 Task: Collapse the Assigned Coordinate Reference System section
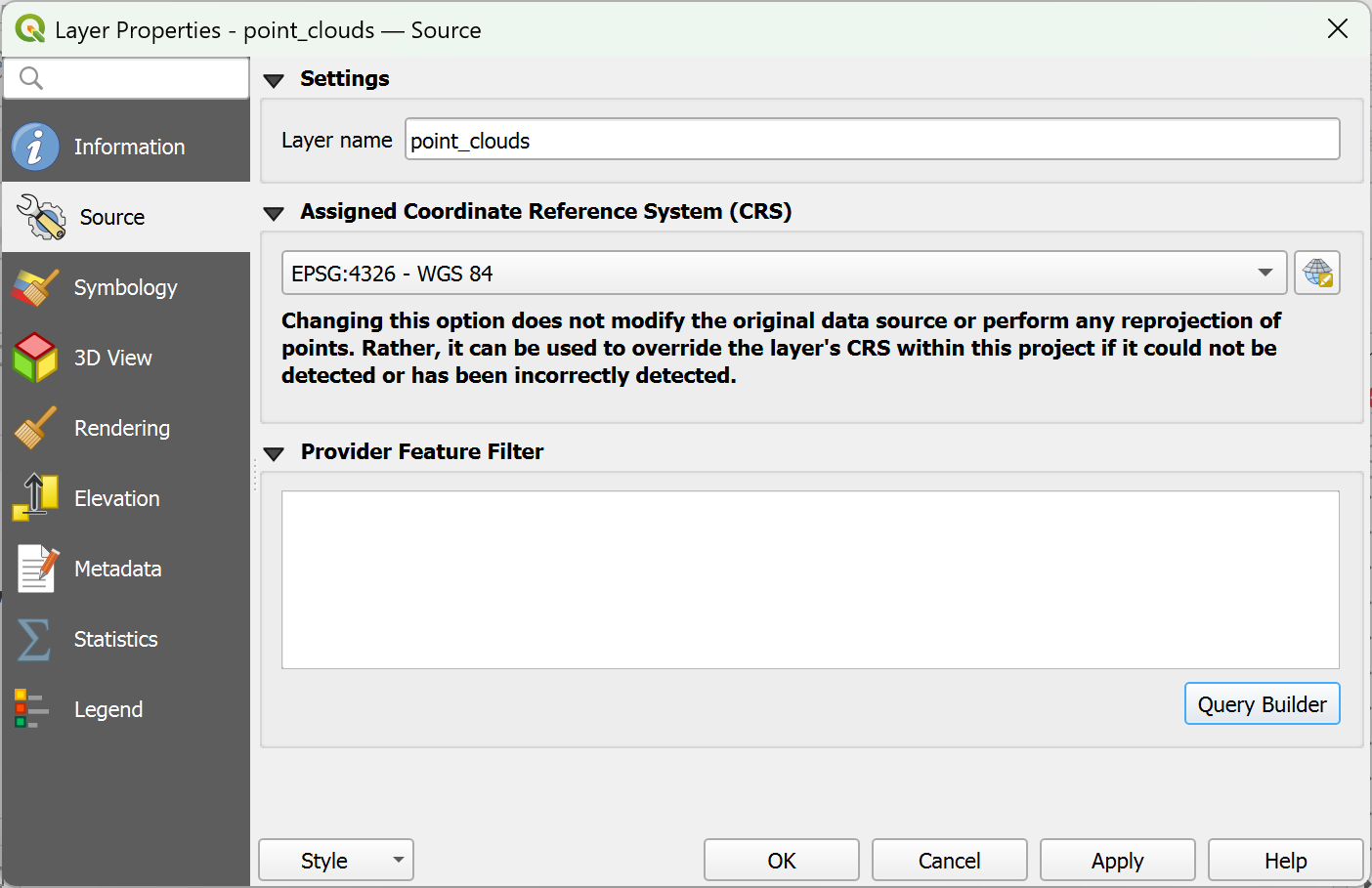click(274, 213)
